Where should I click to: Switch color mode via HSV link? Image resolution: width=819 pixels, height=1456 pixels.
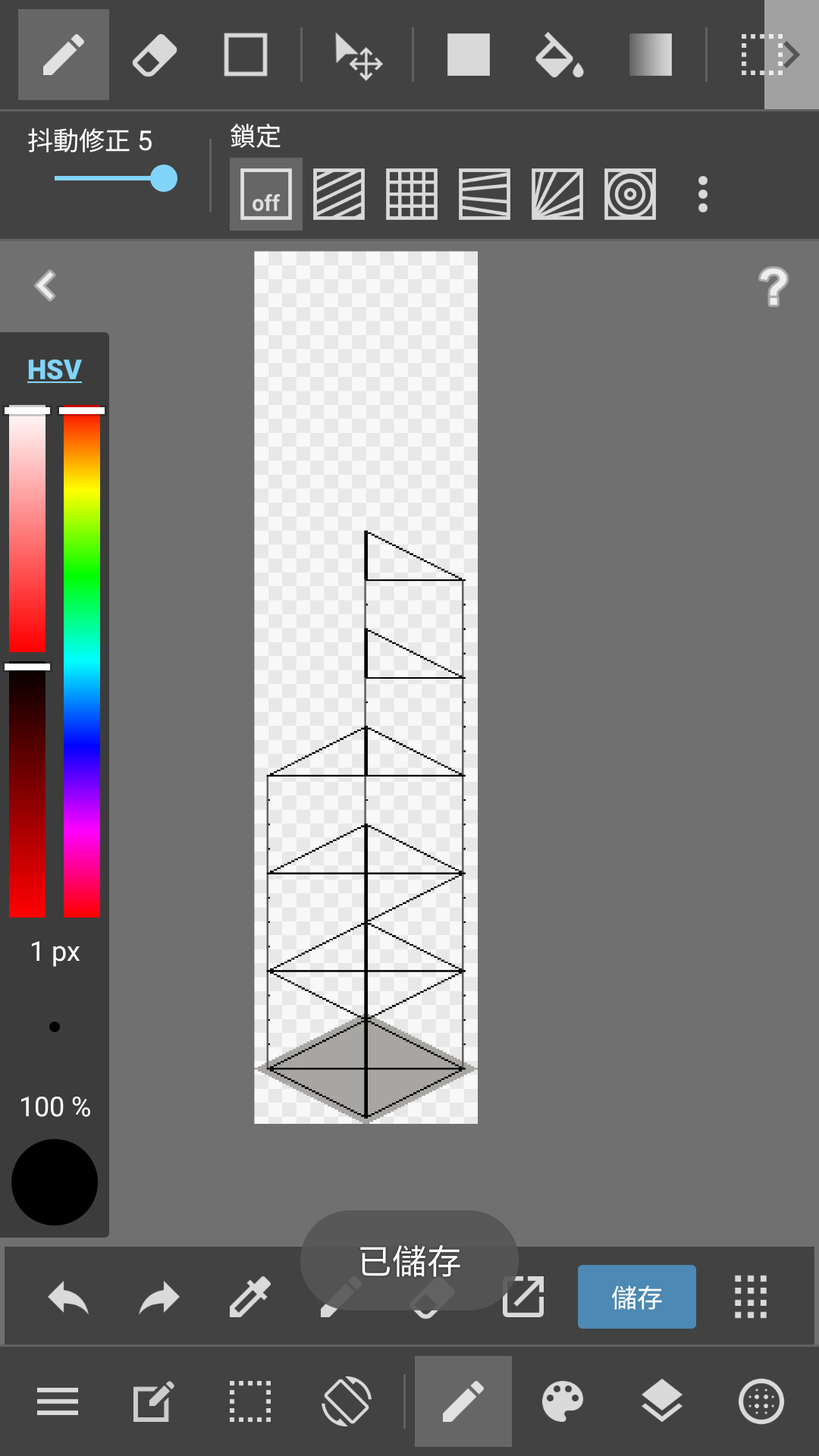(55, 370)
